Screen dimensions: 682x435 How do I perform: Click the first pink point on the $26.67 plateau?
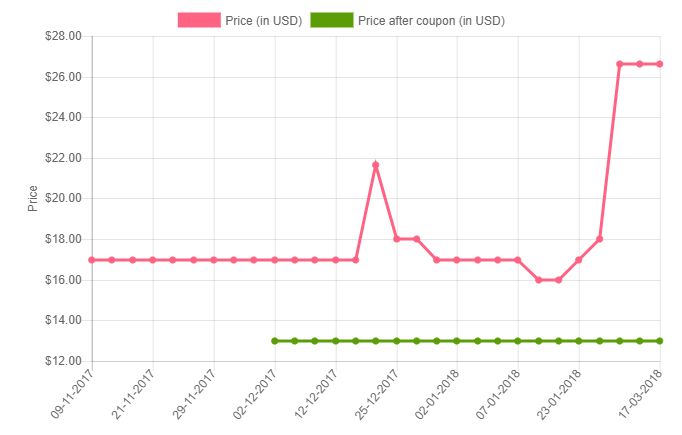620,64
